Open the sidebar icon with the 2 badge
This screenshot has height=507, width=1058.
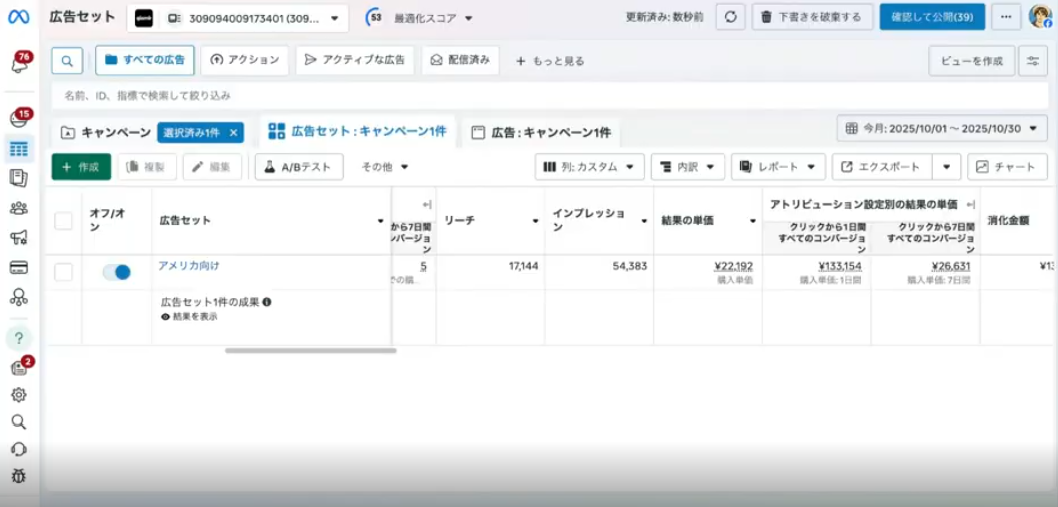20,367
